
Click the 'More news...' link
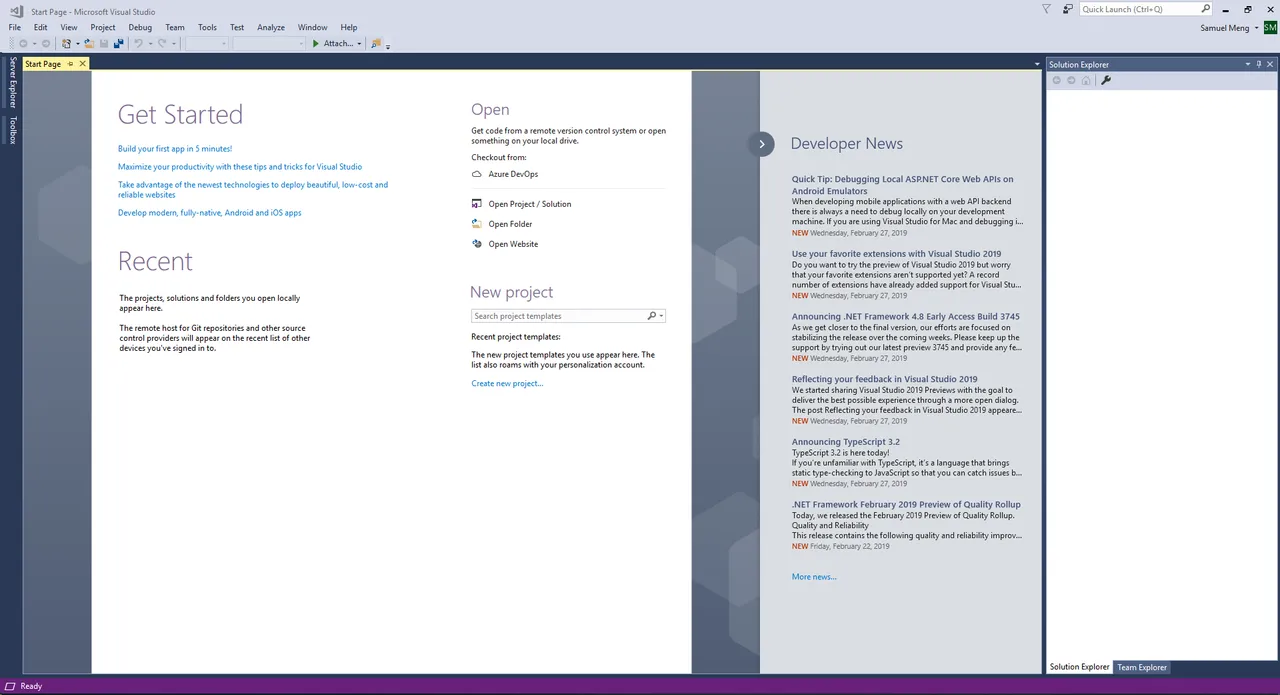tap(814, 577)
